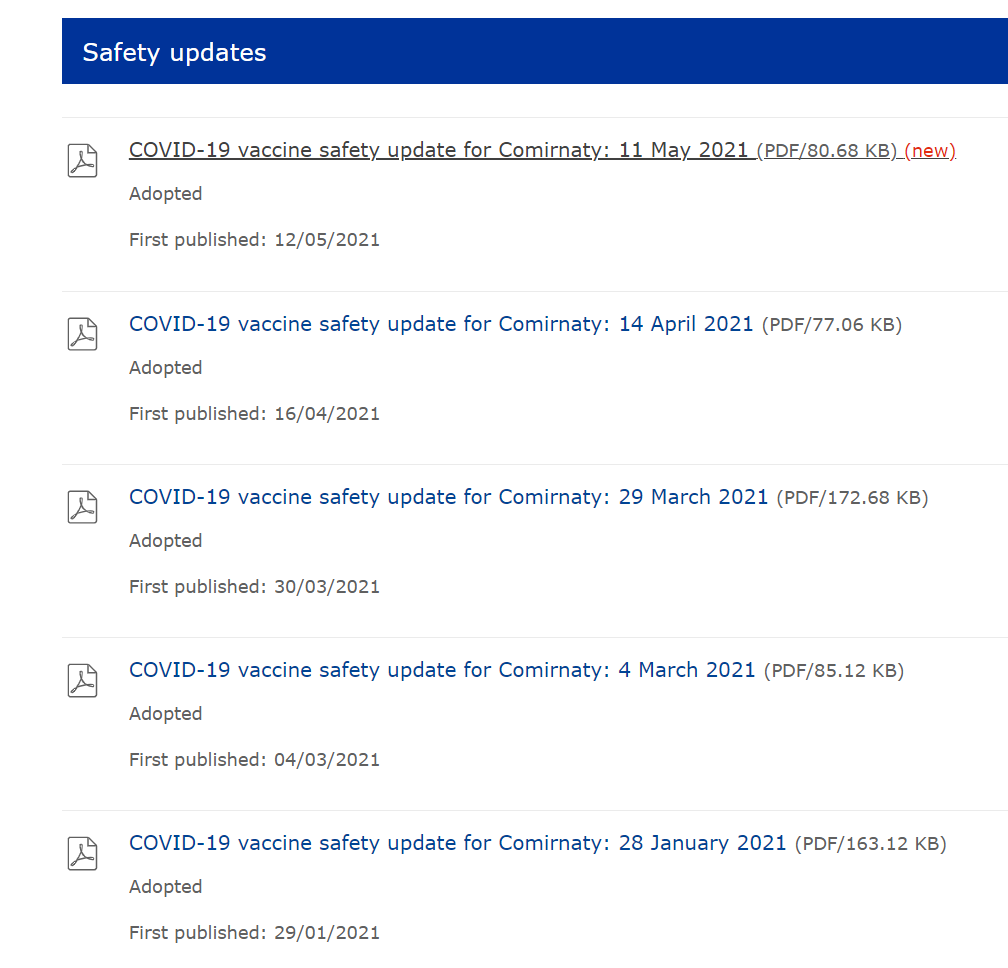Select the PDF/172.68 KB file size label

point(852,497)
